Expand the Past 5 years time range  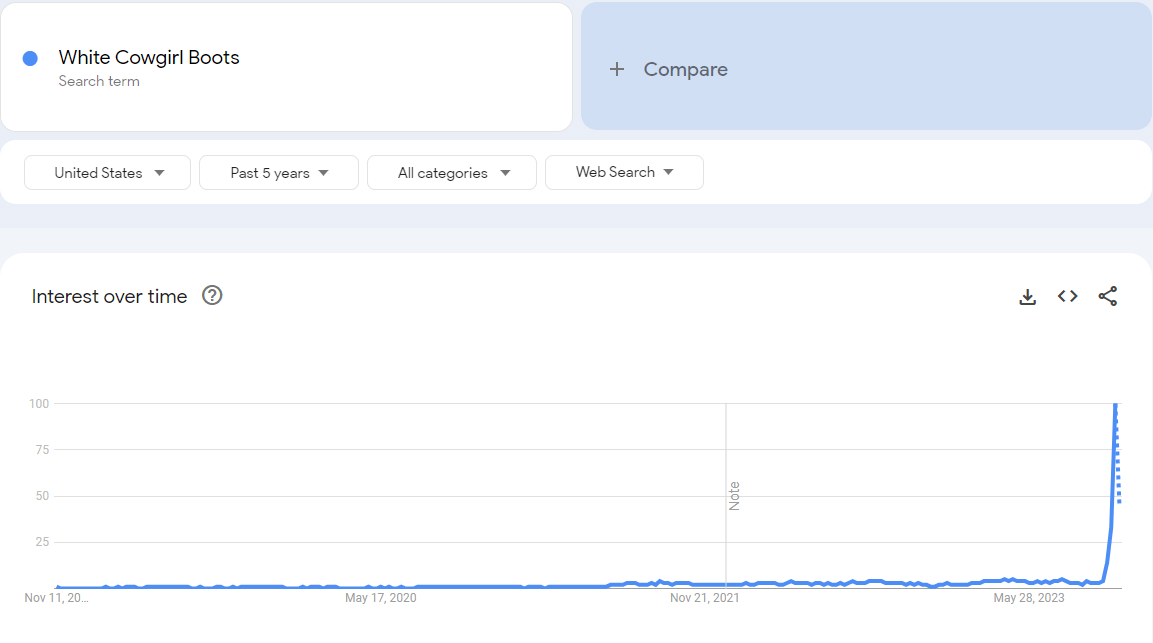tap(279, 173)
